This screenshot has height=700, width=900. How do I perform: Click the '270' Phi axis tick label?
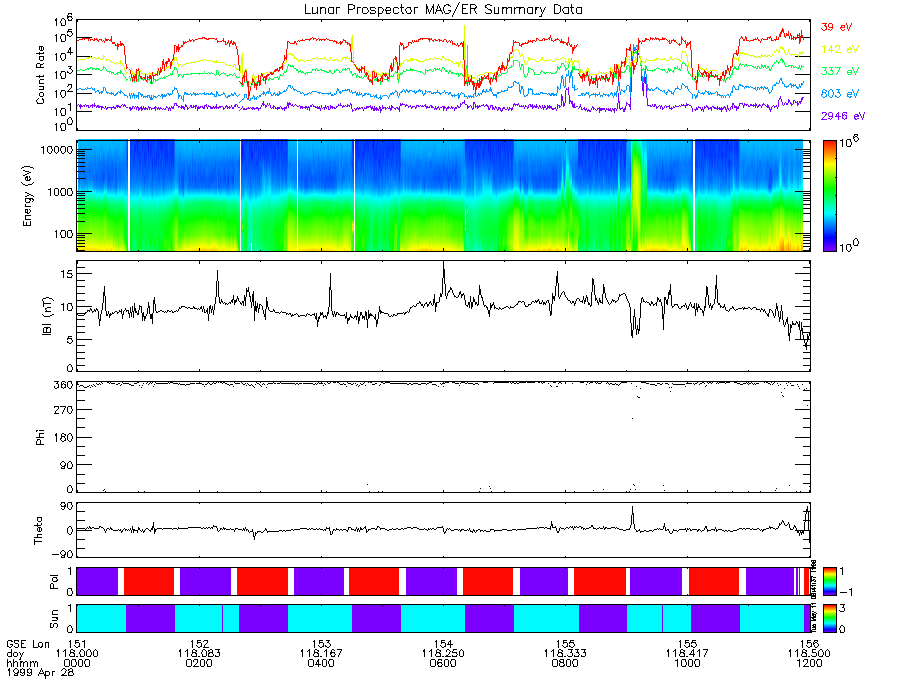coord(64,410)
